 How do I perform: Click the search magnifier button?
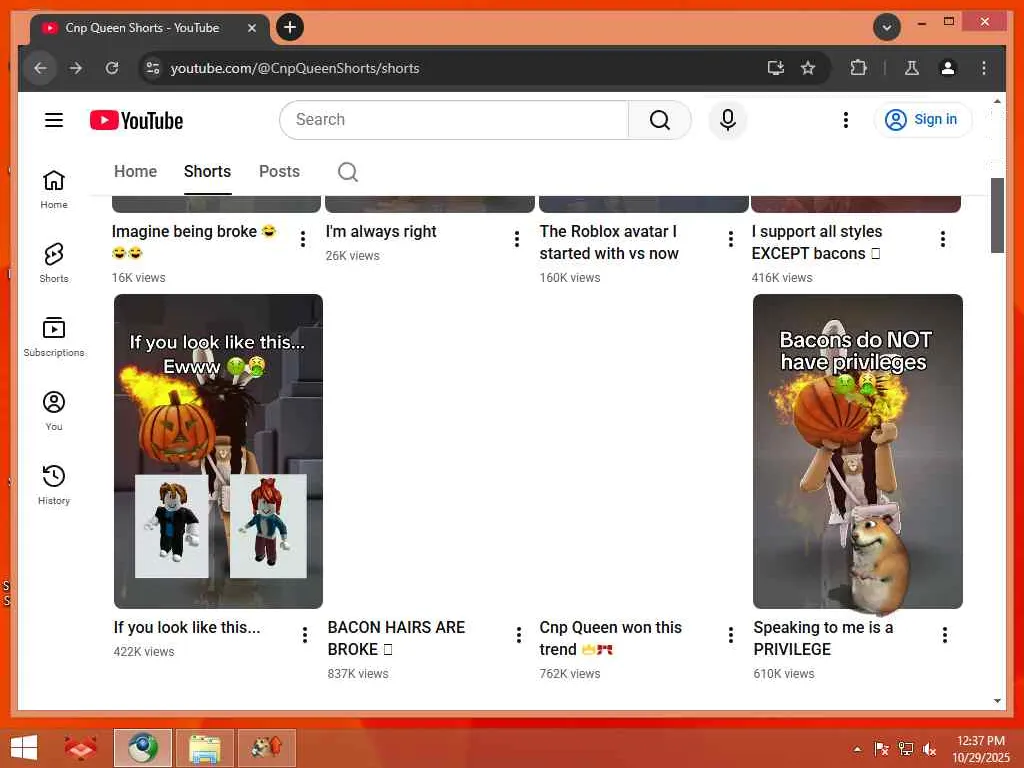(x=660, y=120)
